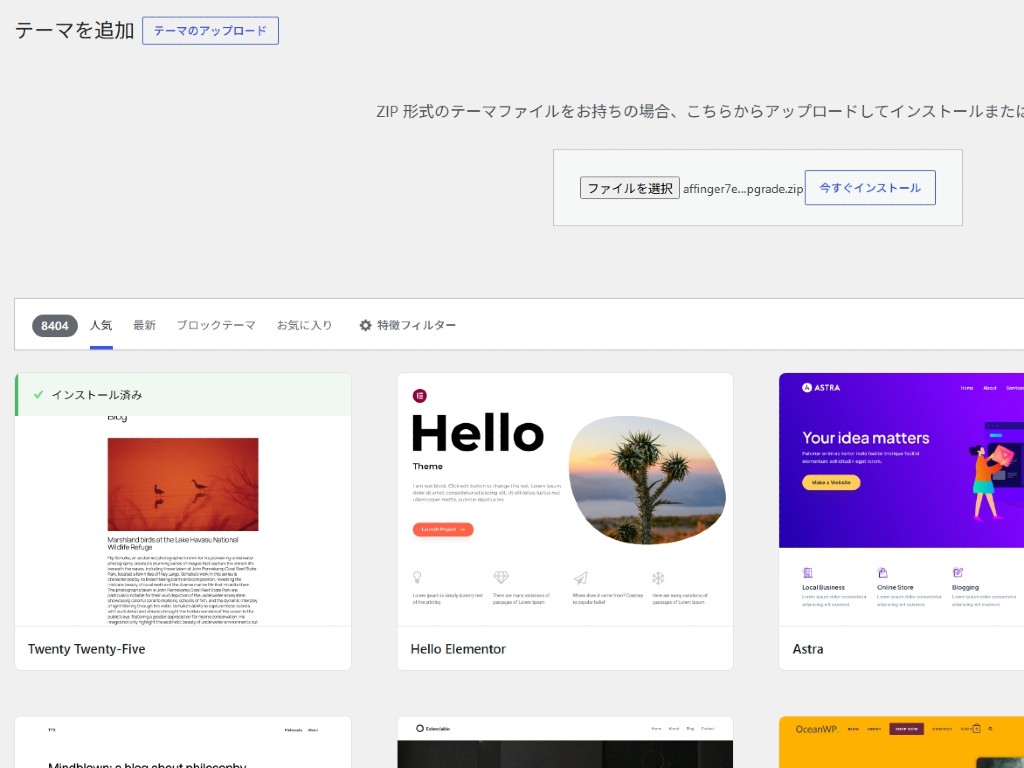
Task: Open the Extendable theme thumbnail
Action: (565, 743)
